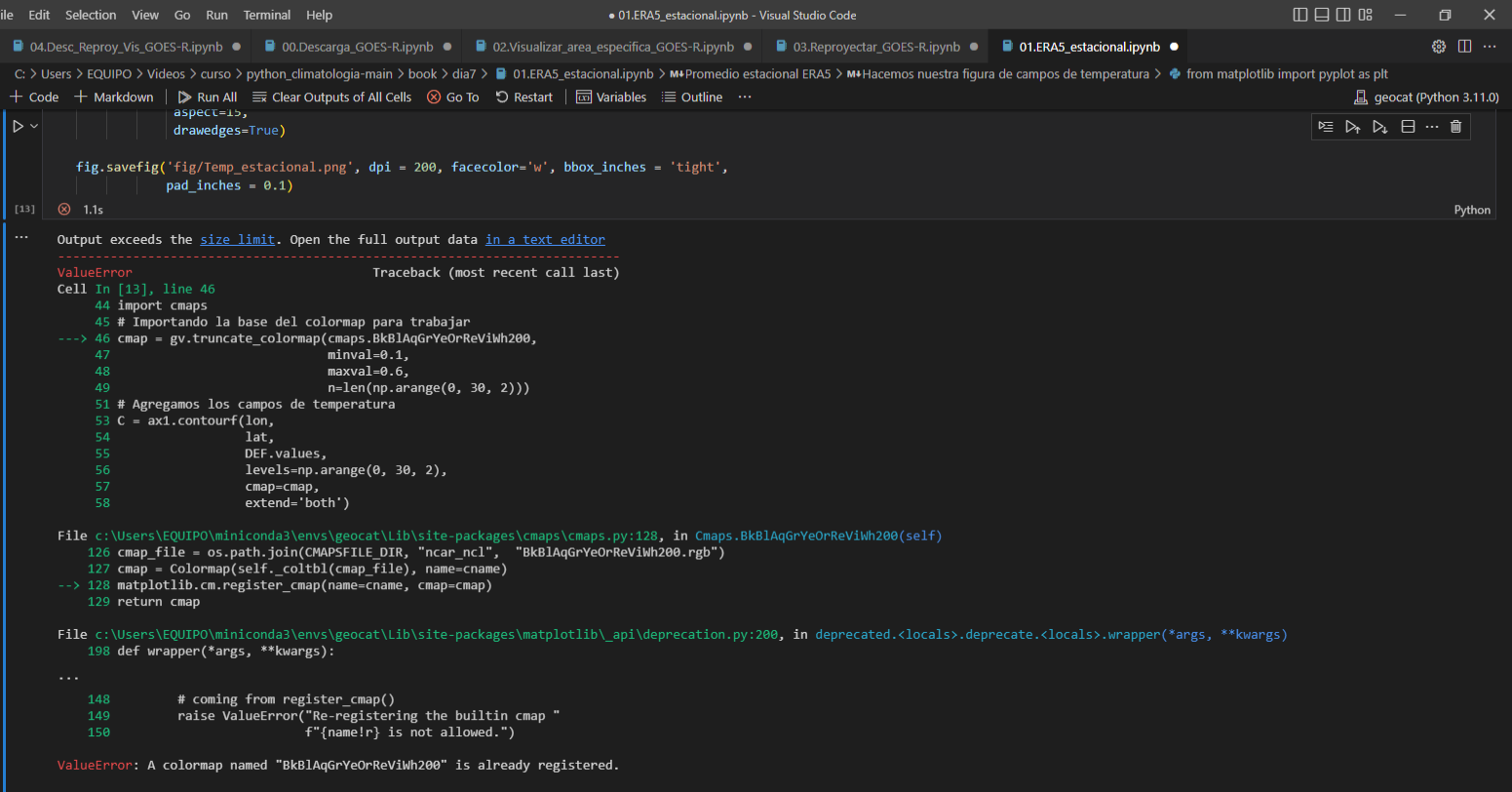The width and height of the screenshot is (1512, 792).
Task: Open run options dropdown next to cell play
Action: [34, 126]
